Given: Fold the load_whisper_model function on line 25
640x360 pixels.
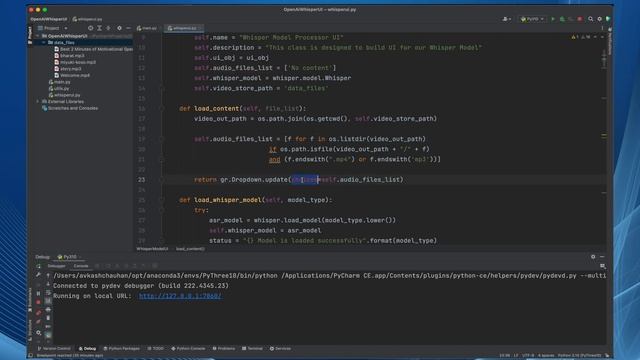Looking at the screenshot, I should point(162,200).
